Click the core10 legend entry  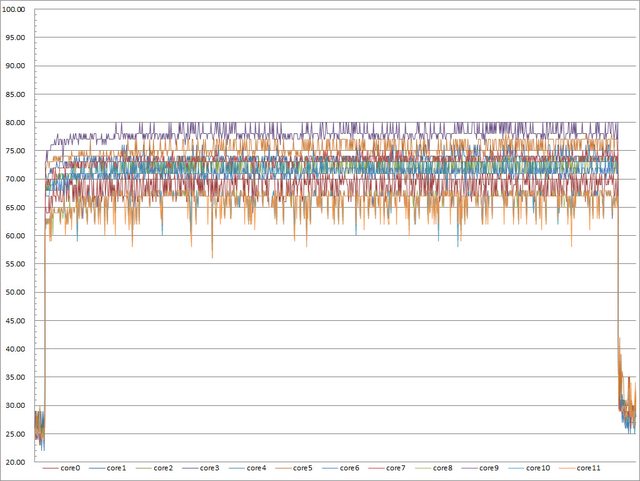[537, 468]
